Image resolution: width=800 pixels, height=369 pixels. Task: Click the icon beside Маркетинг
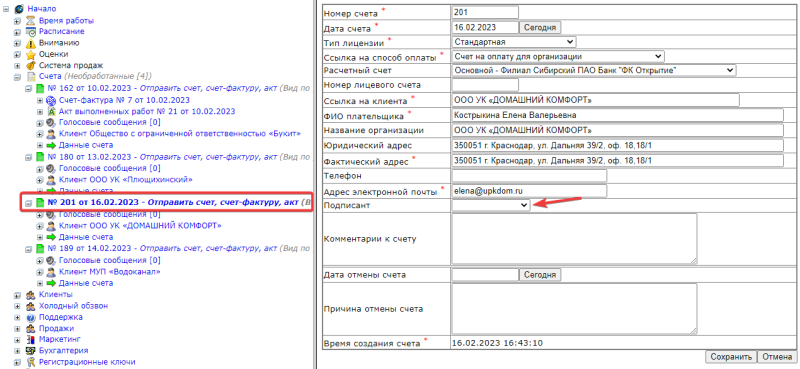pos(31,339)
